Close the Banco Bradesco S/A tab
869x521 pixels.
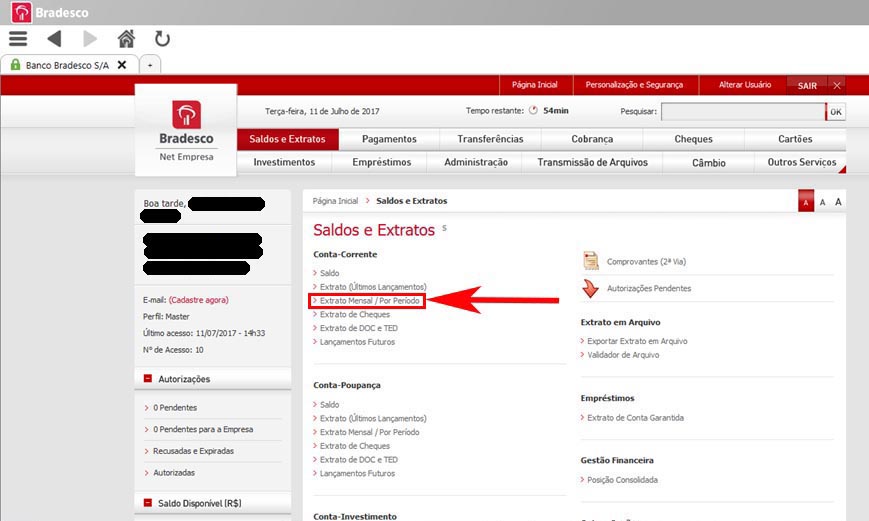[x=121, y=64]
